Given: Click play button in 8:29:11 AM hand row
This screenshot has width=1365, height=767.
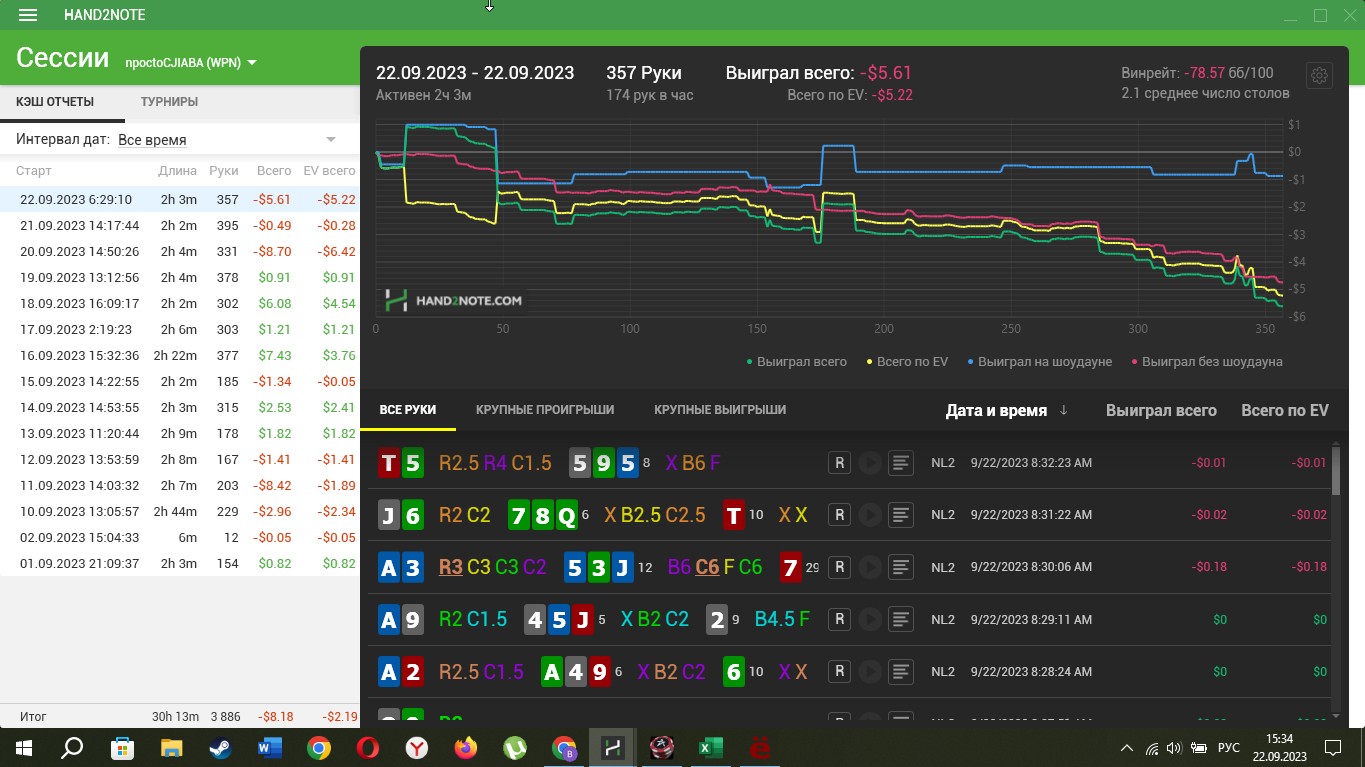Looking at the screenshot, I should [870, 619].
